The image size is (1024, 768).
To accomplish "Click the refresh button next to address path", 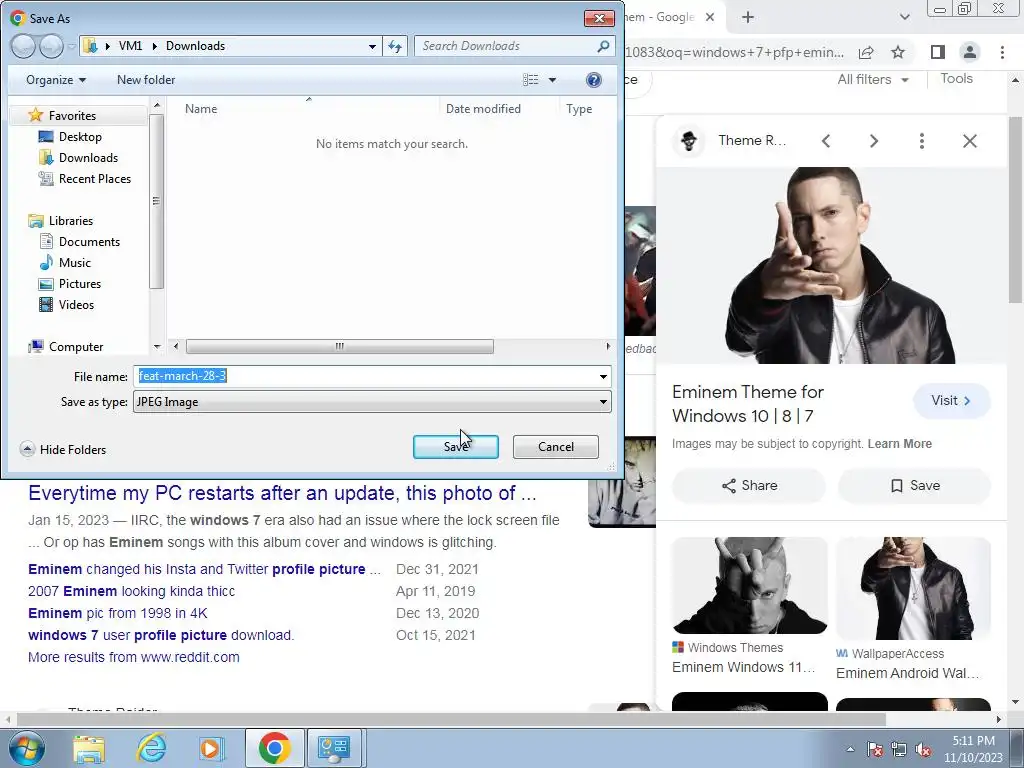I will (x=395, y=46).
